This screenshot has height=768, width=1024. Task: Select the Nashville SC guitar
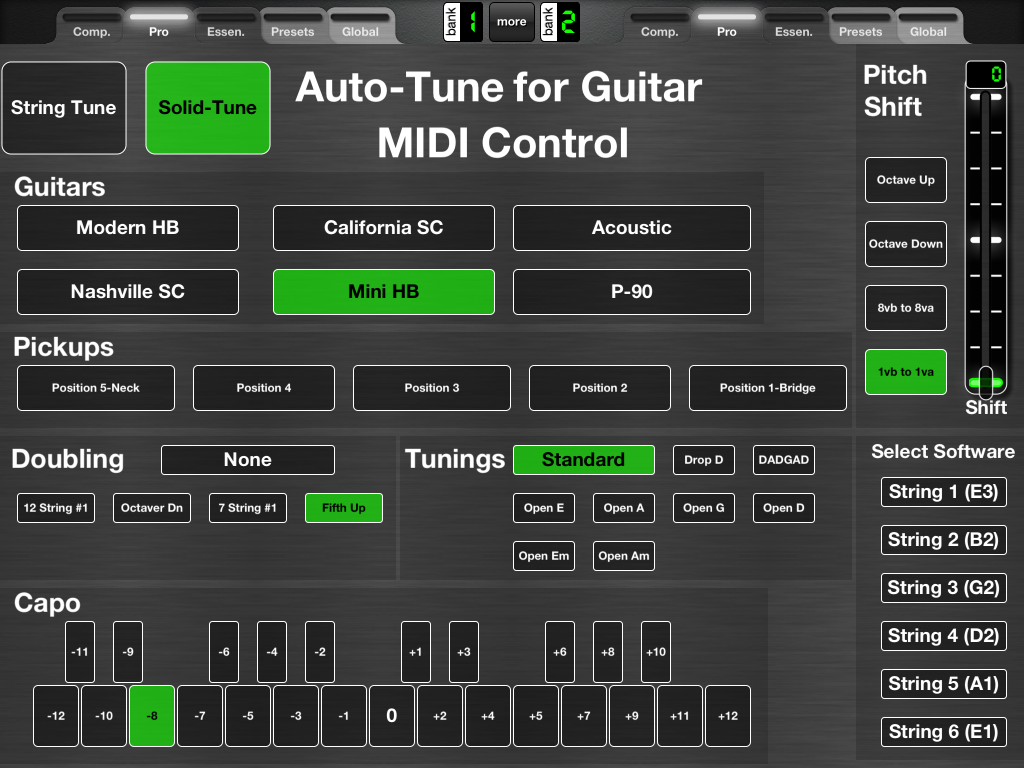pyautogui.click(x=128, y=292)
